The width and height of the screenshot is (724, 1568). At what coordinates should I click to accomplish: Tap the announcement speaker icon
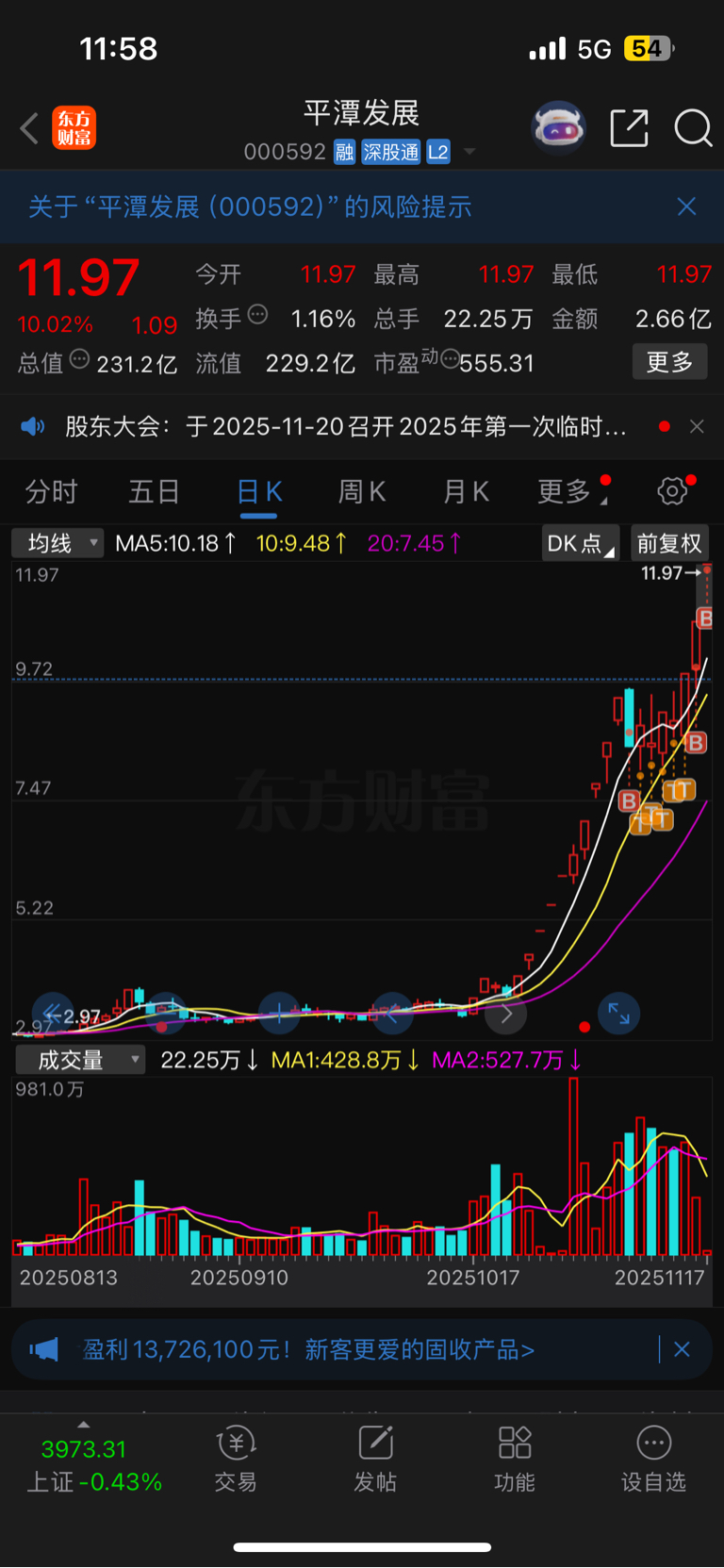(x=33, y=427)
